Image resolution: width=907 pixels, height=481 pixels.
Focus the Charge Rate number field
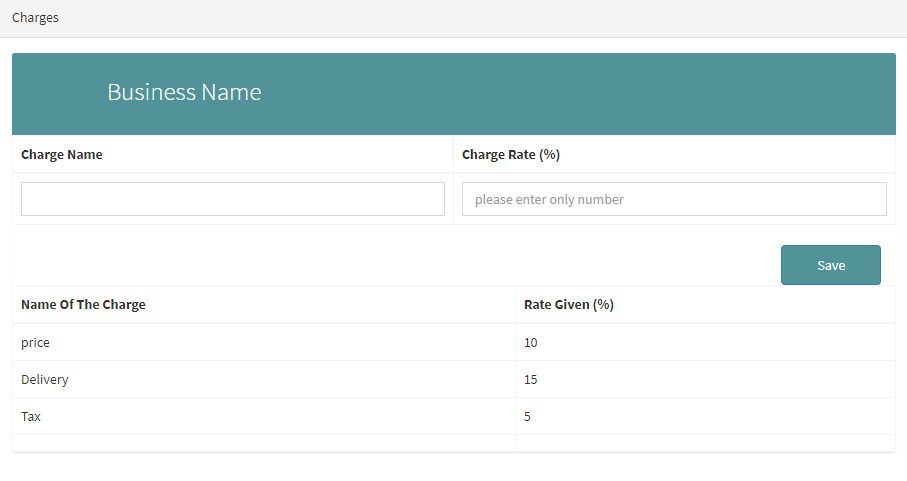(673, 199)
